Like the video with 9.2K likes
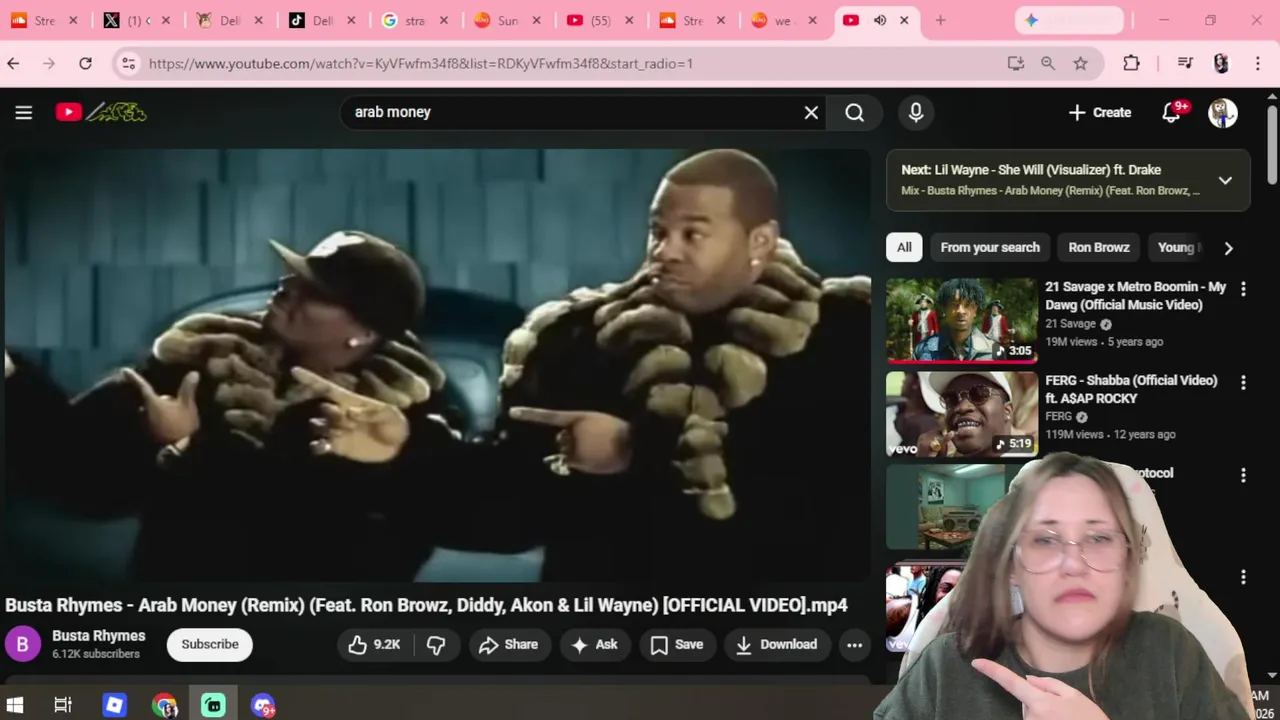Image resolution: width=1280 pixels, height=720 pixels. [x=374, y=645]
